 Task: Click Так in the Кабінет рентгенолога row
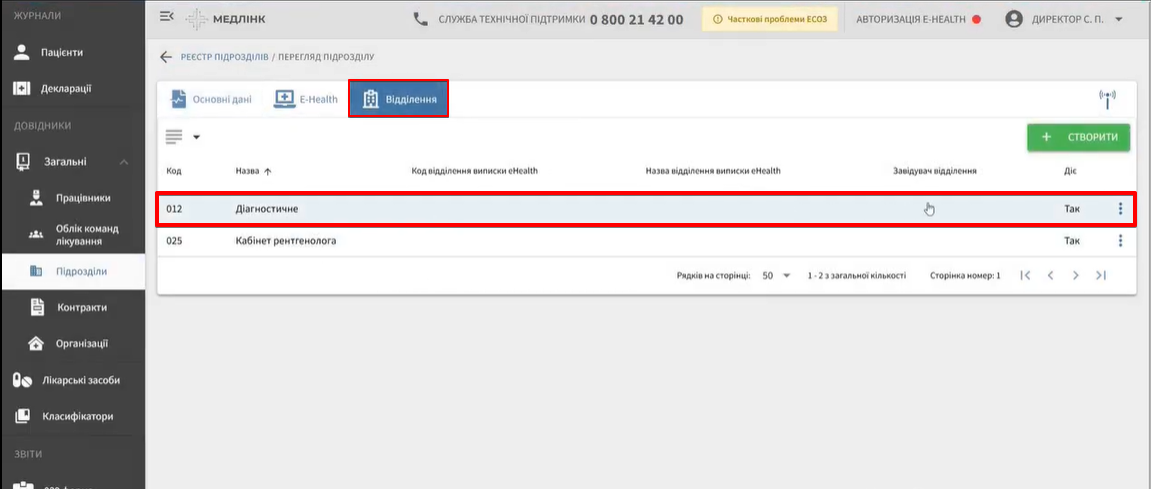point(1072,240)
